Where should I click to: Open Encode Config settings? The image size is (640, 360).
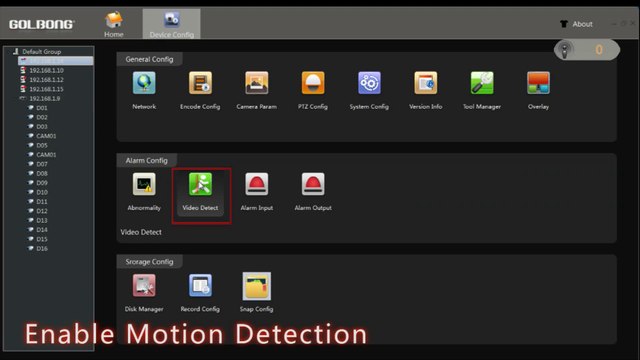click(x=200, y=83)
